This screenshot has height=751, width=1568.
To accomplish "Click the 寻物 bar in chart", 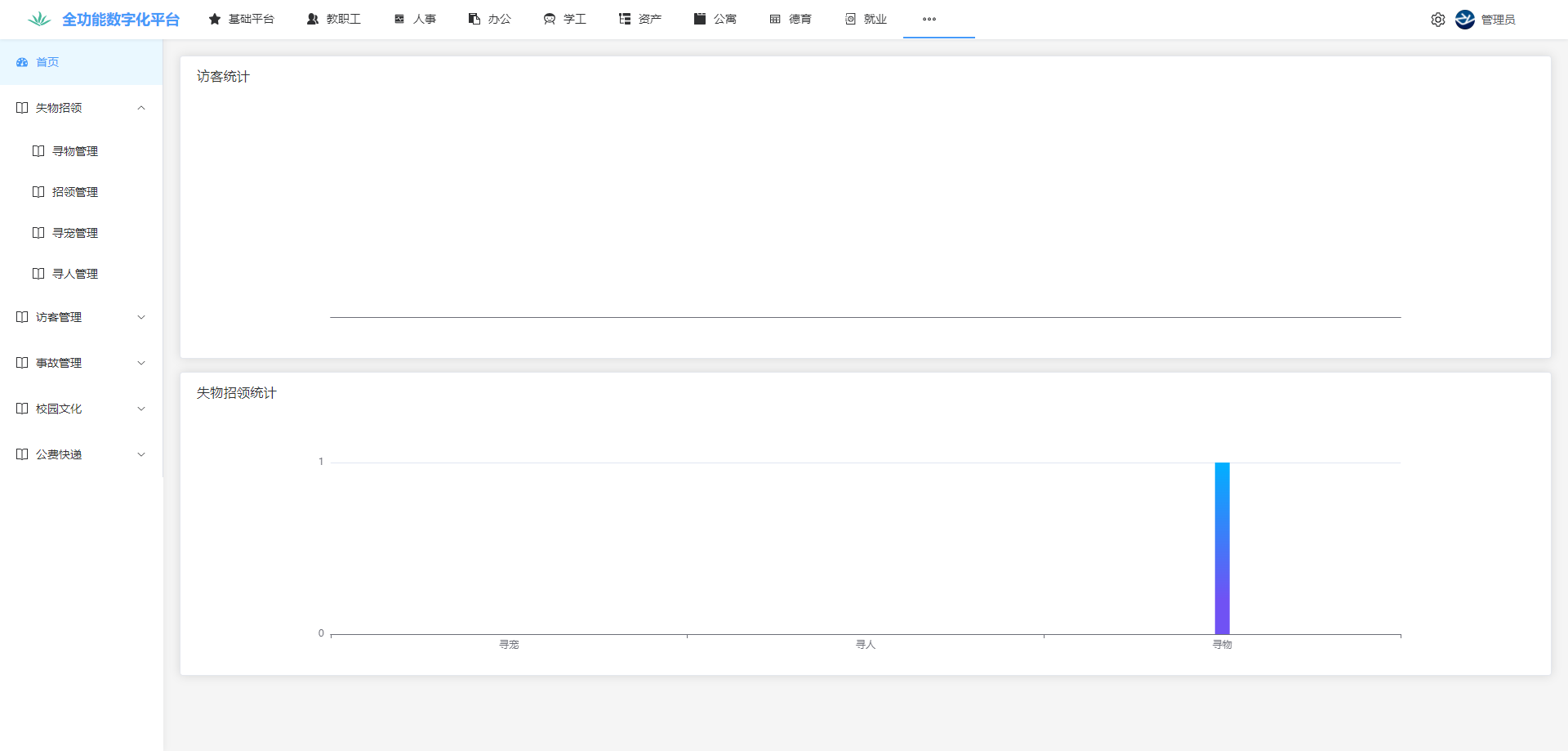I will (1222, 548).
